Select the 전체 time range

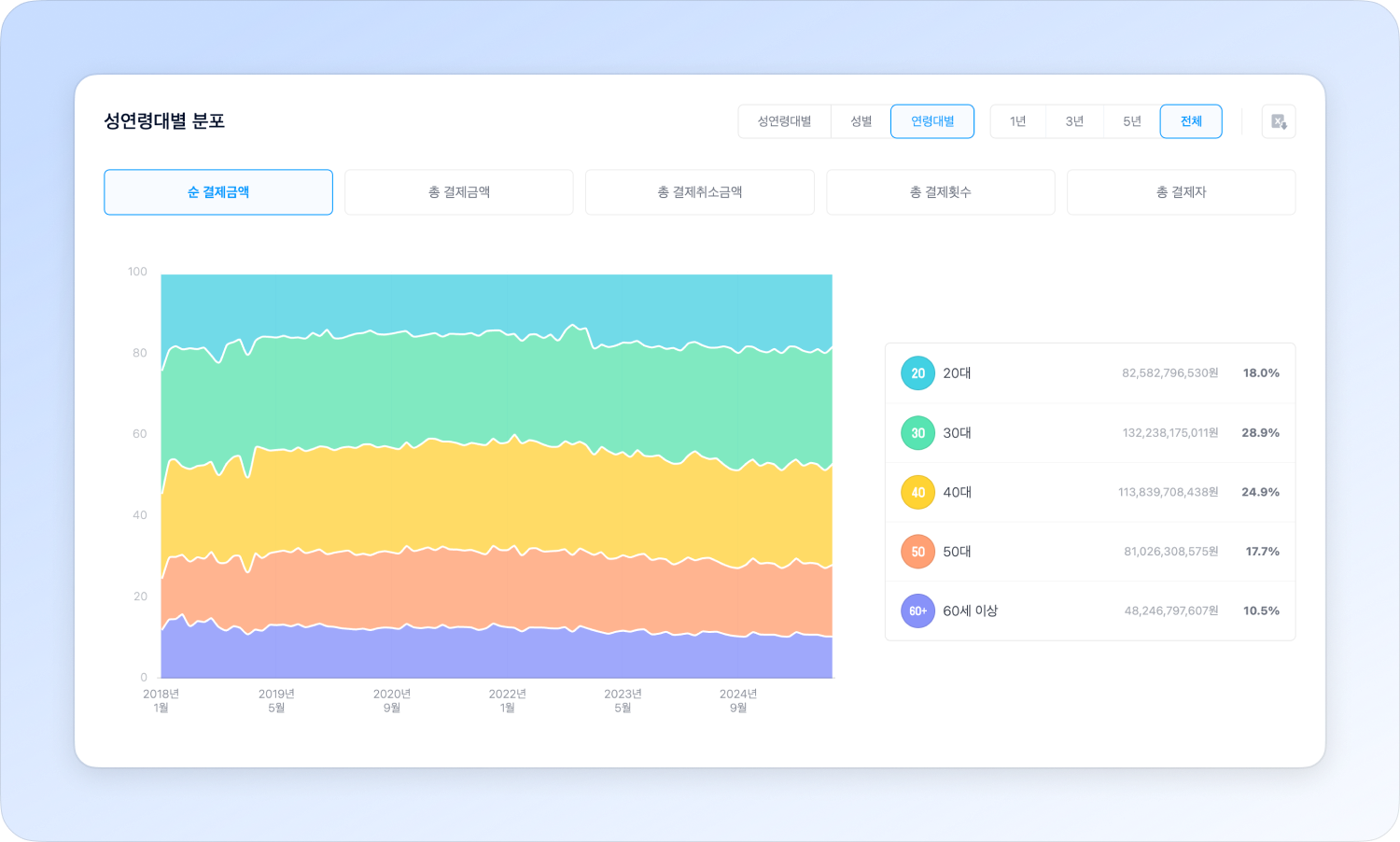pos(1191,121)
